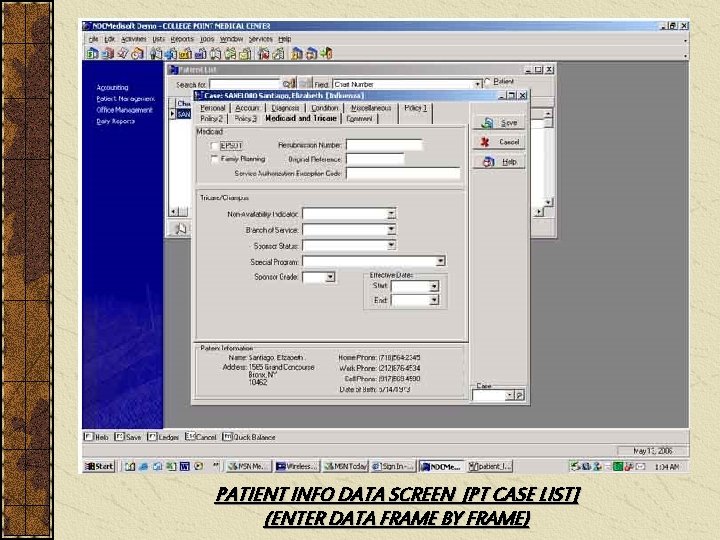Click the icon at bottom-left of Patient List window

(x=180, y=228)
